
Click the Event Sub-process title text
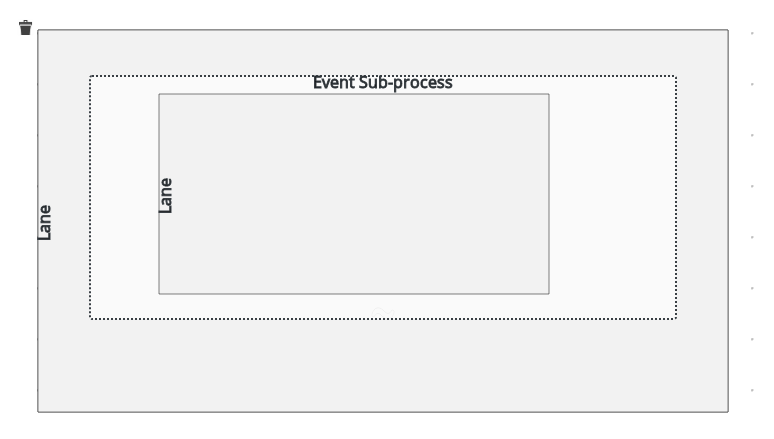[x=383, y=83]
